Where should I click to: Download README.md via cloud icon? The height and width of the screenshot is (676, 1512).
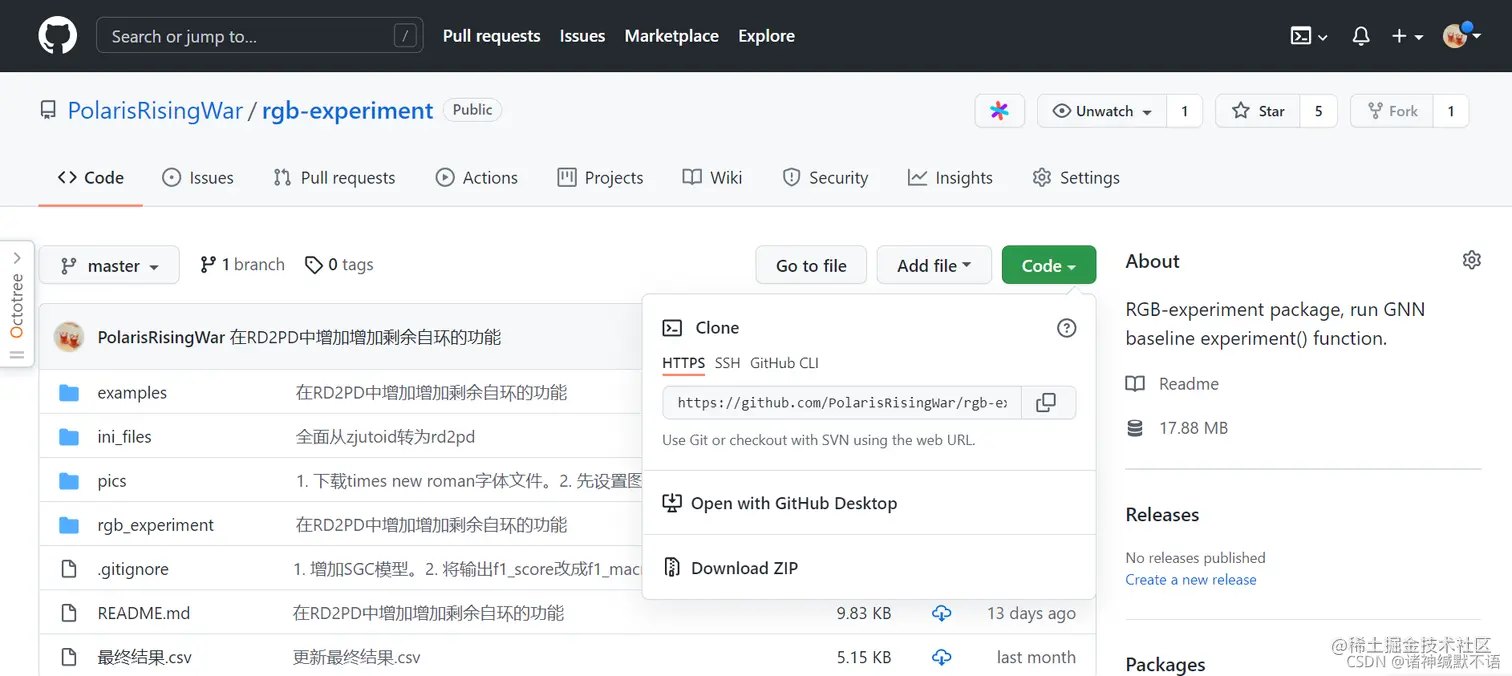[x=942, y=613]
